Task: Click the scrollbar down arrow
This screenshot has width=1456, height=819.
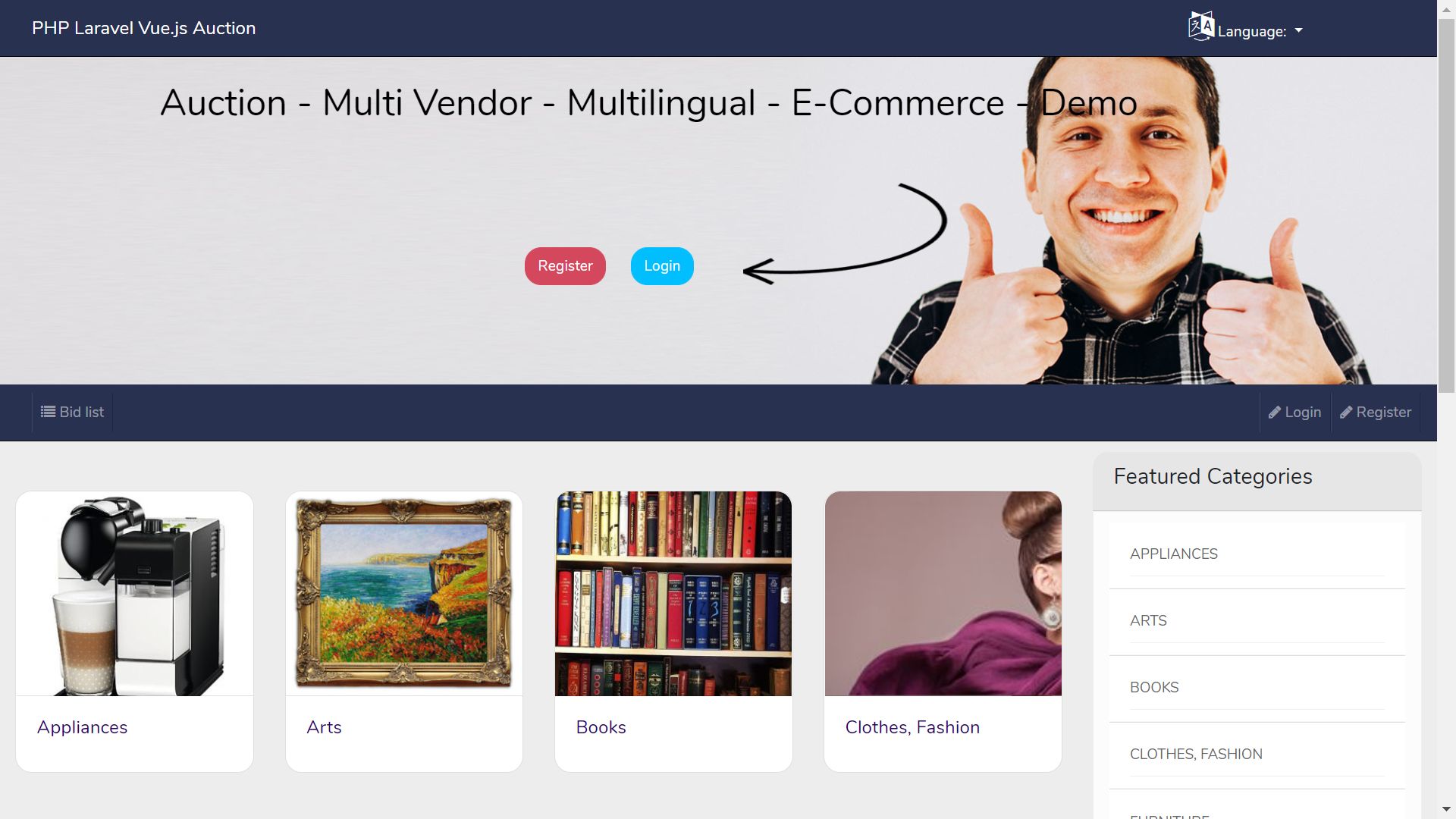Action: click(x=1447, y=809)
